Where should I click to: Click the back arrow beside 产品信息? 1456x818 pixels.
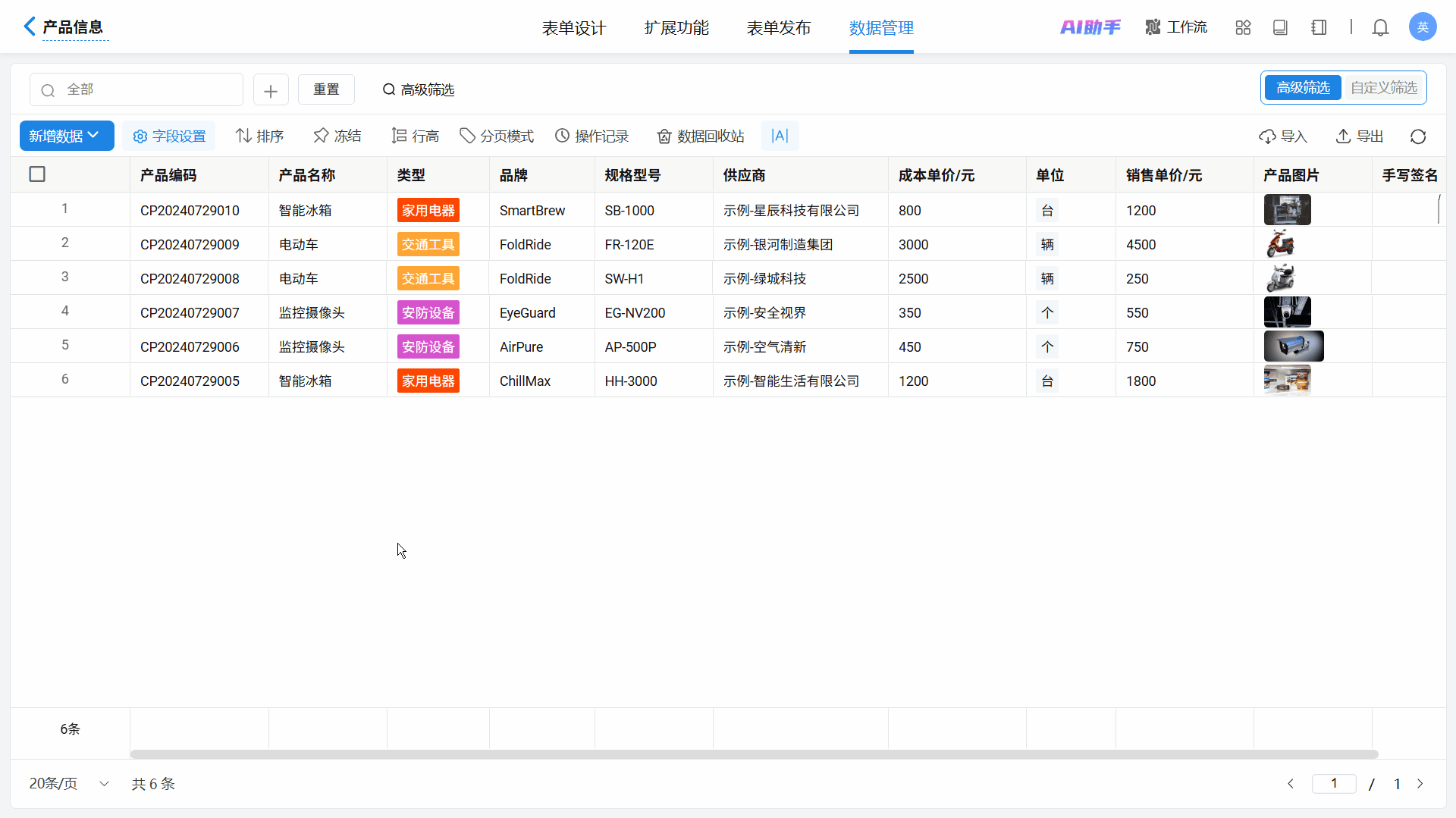(x=29, y=27)
